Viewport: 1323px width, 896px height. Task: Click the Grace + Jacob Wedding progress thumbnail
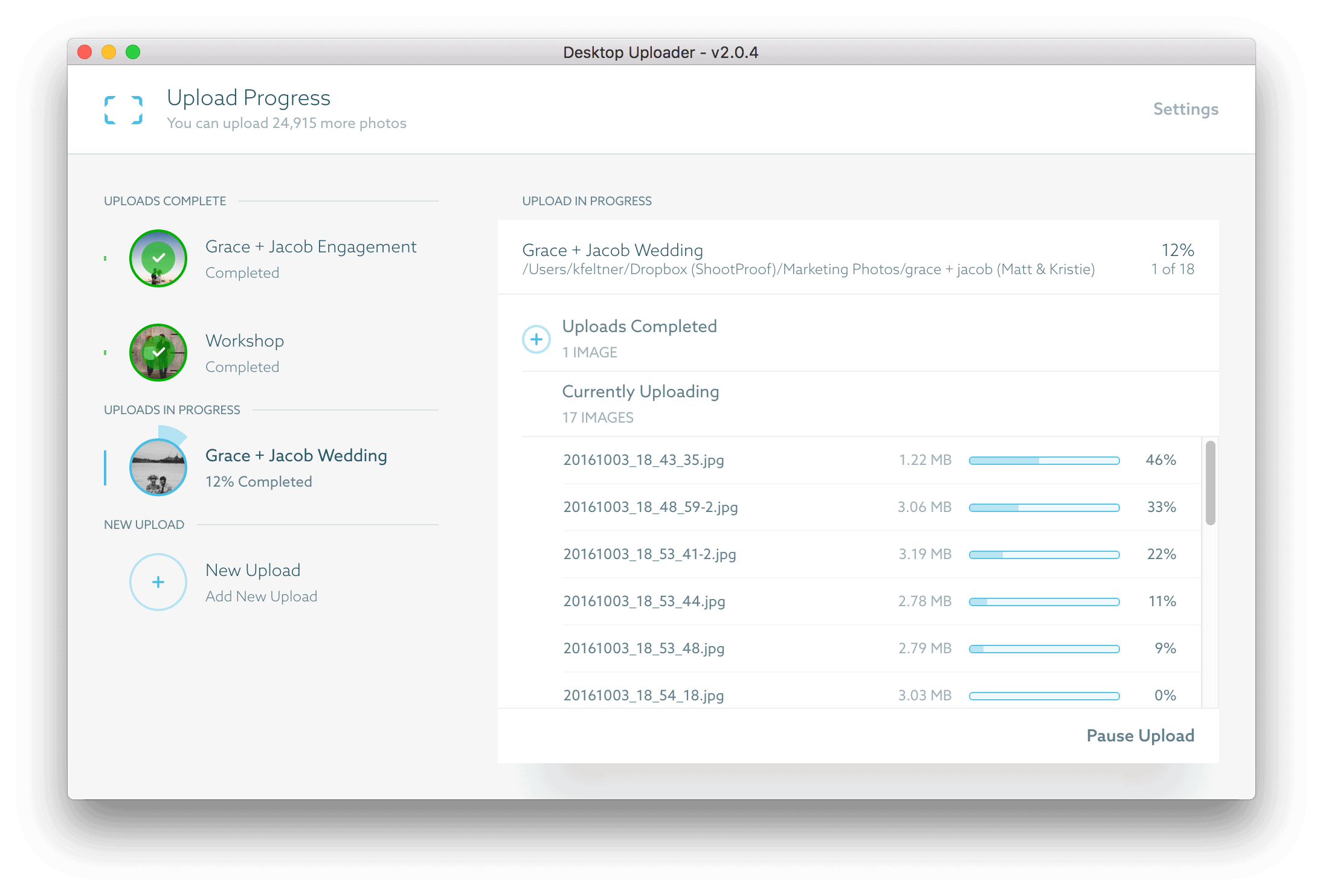[x=158, y=467]
